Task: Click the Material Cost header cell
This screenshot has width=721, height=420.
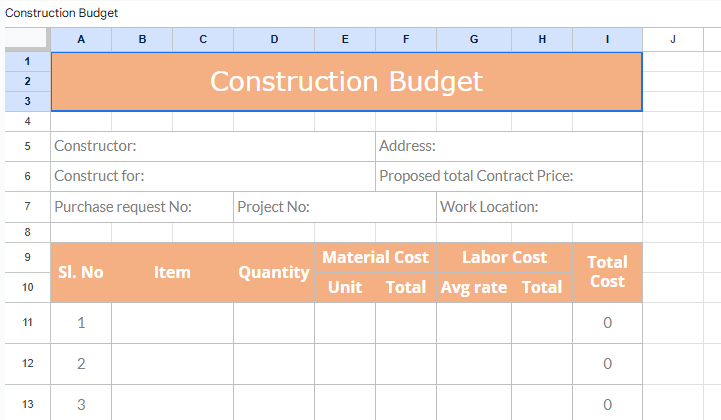Action: (375, 257)
